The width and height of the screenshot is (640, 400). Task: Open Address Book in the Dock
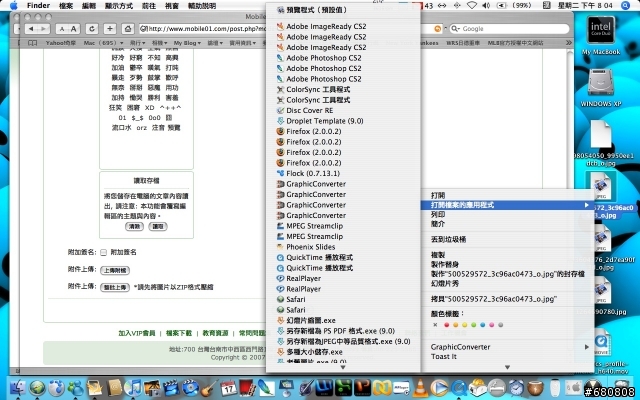point(114,387)
